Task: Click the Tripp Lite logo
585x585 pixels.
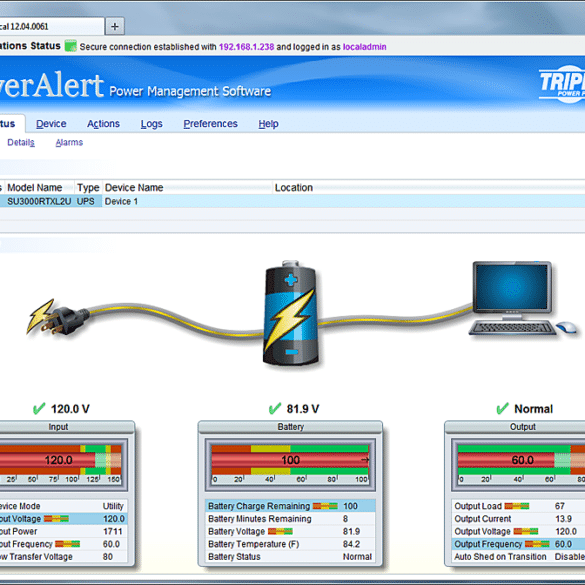Action: [562, 85]
